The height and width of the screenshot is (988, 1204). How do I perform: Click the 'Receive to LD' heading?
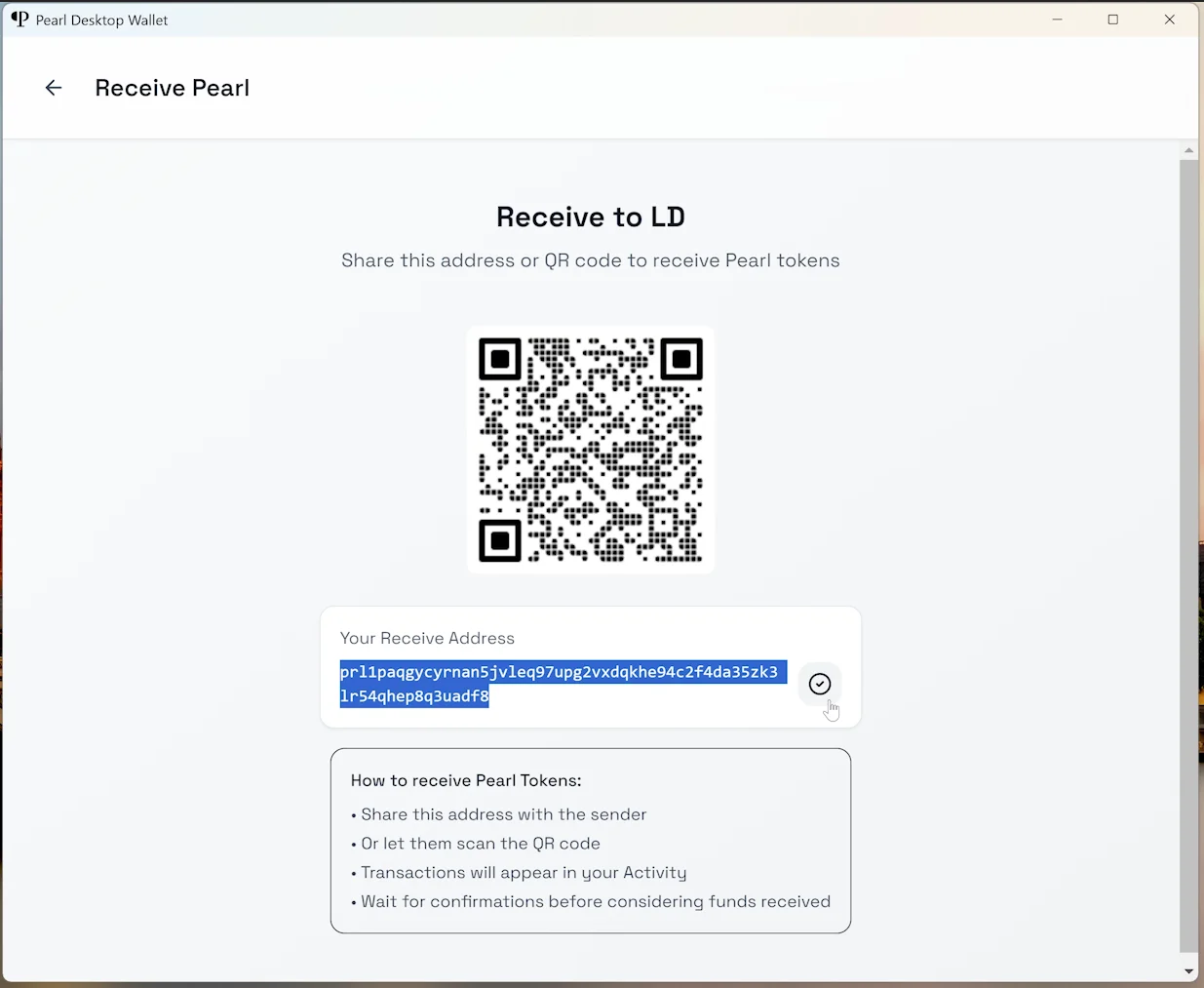point(591,217)
